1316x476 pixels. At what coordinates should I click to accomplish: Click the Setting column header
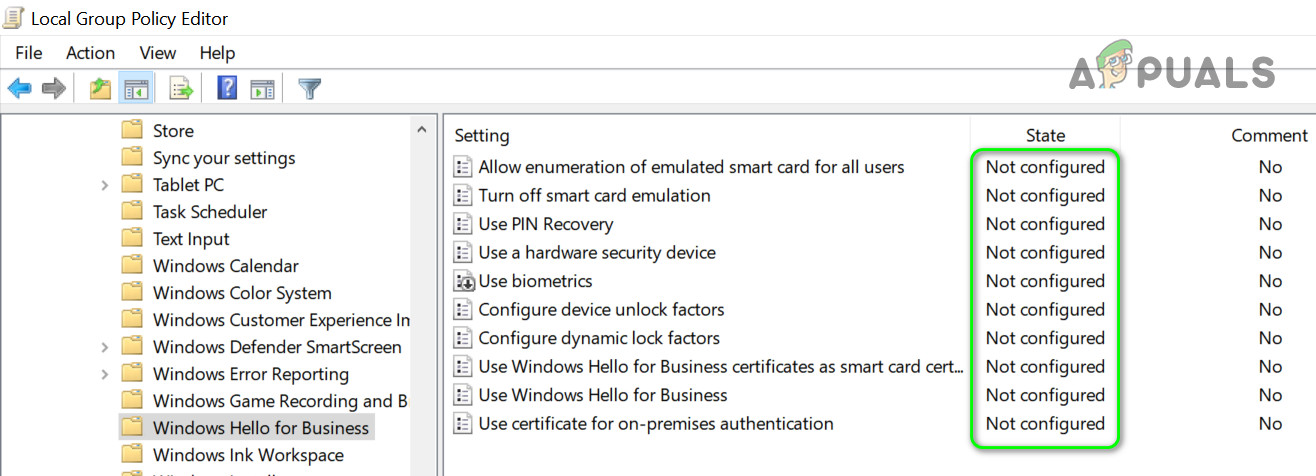click(x=482, y=135)
